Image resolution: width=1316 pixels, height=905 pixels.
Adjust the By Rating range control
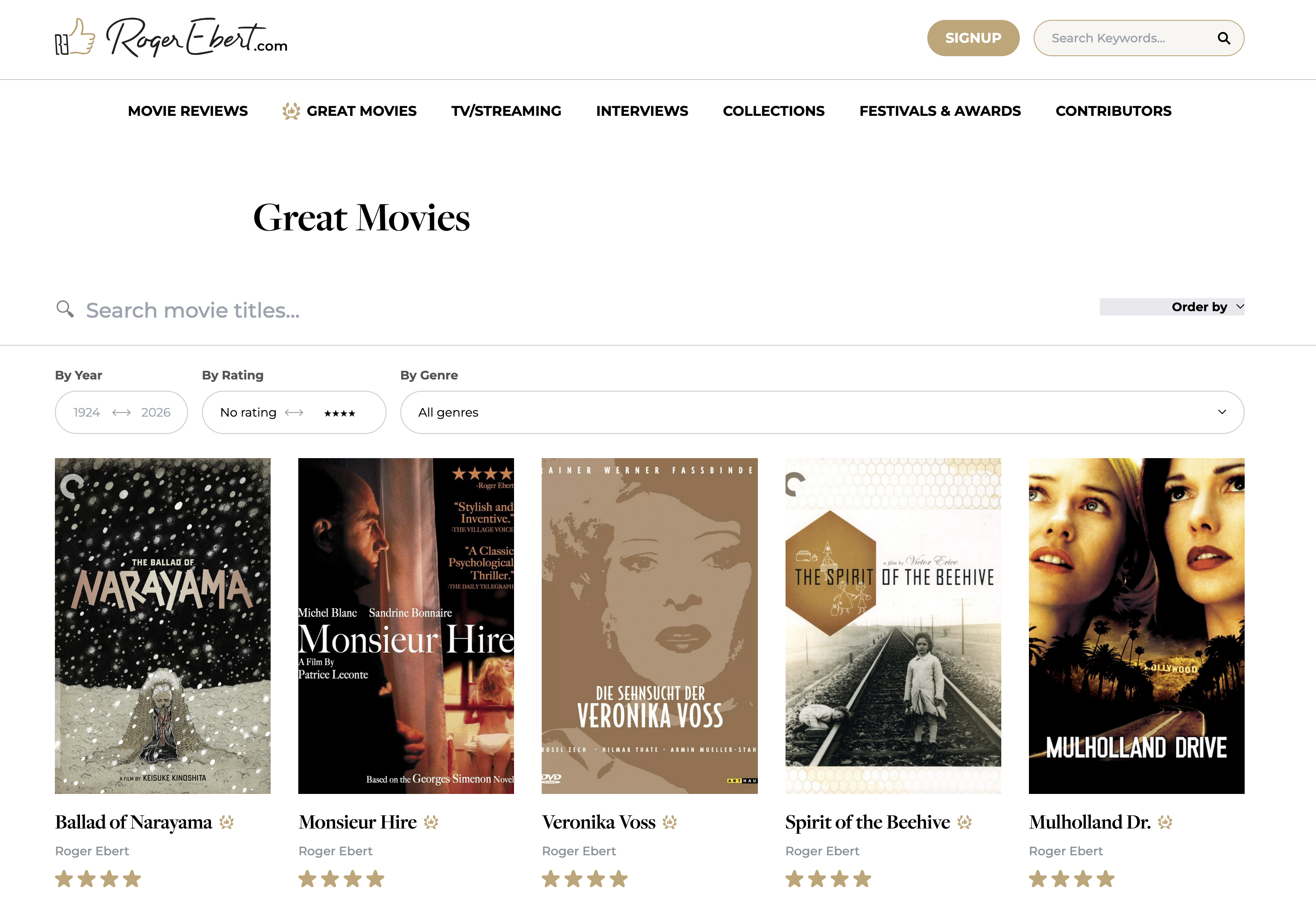(294, 412)
